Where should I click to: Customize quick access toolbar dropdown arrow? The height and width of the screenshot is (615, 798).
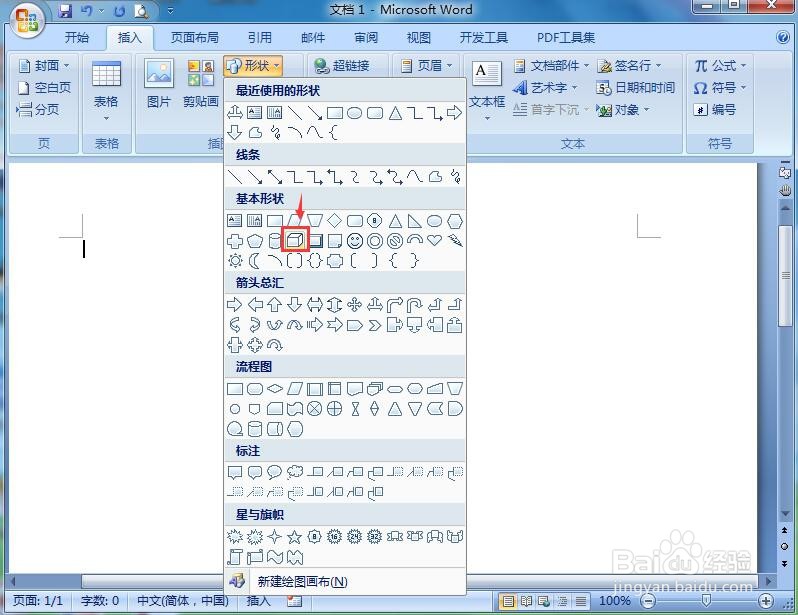point(170,11)
